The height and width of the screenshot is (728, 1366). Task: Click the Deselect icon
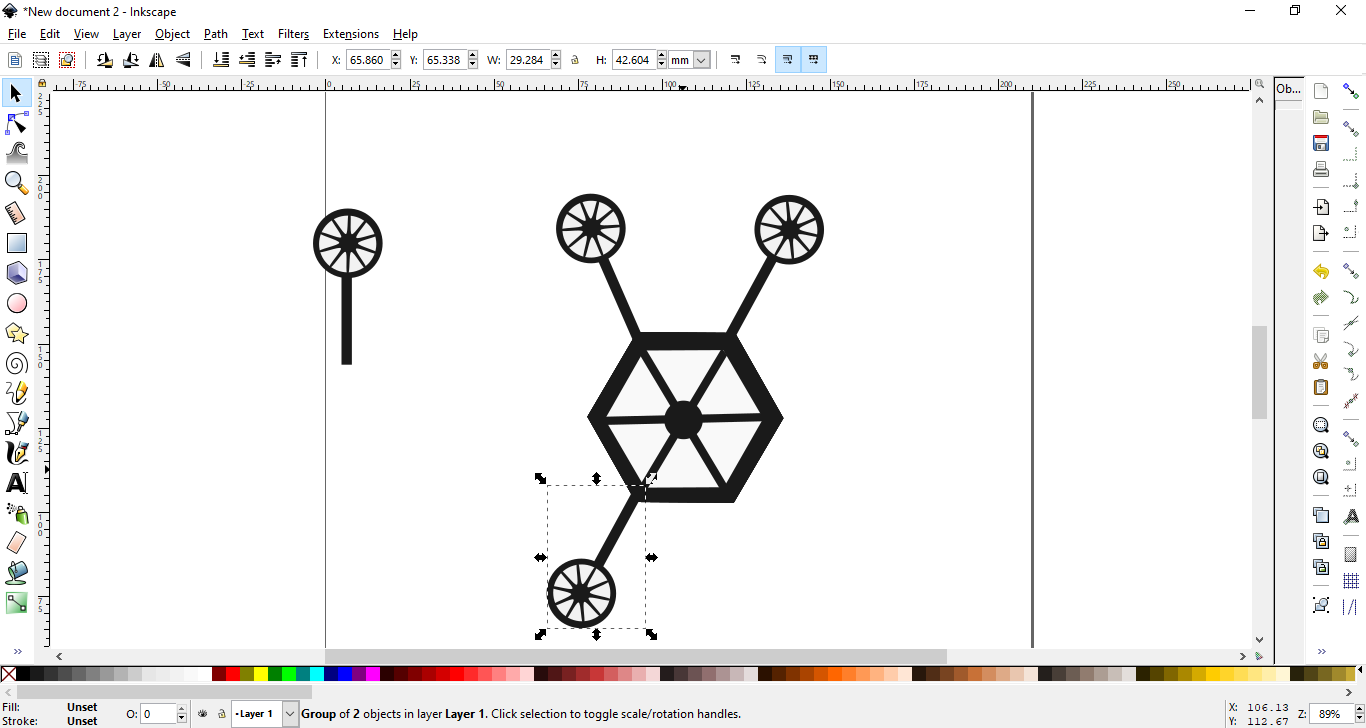pyautogui.click(x=67, y=60)
